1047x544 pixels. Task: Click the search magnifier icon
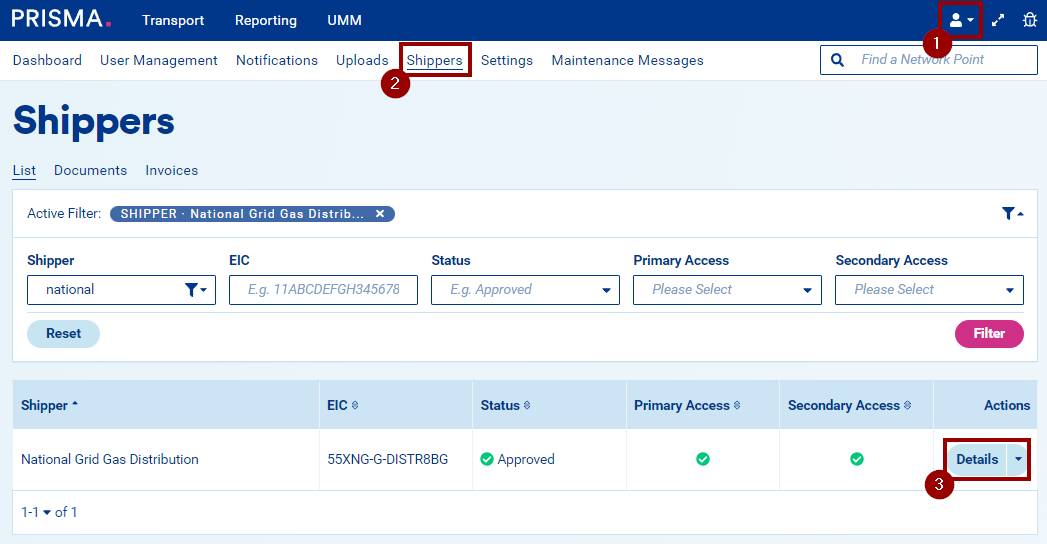pyautogui.click(x=837, y=60)
